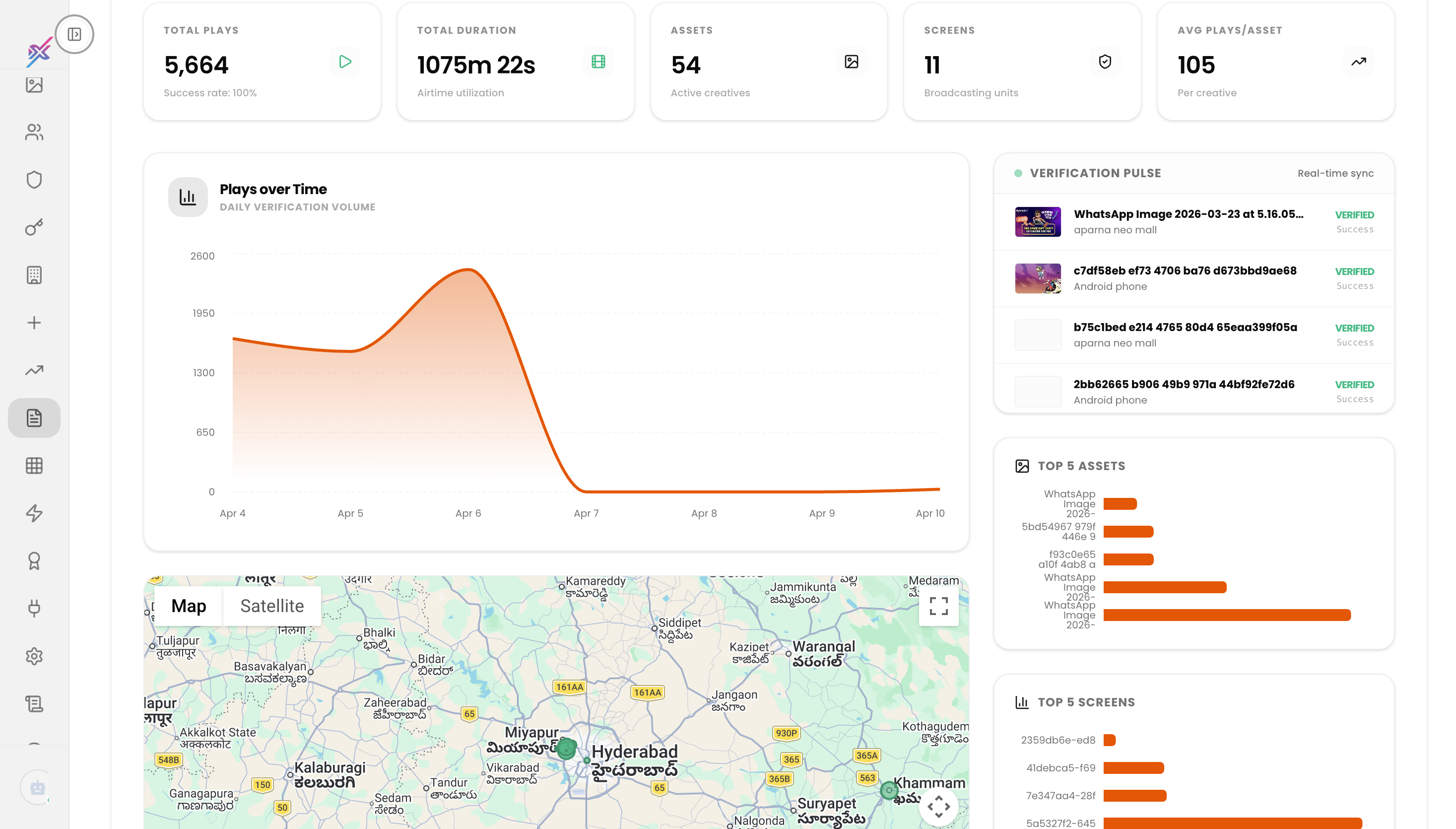Click the longest bar in Top 5 Assets
Viewport: 1456px width, 829px height.
[x=1227, y=615]
